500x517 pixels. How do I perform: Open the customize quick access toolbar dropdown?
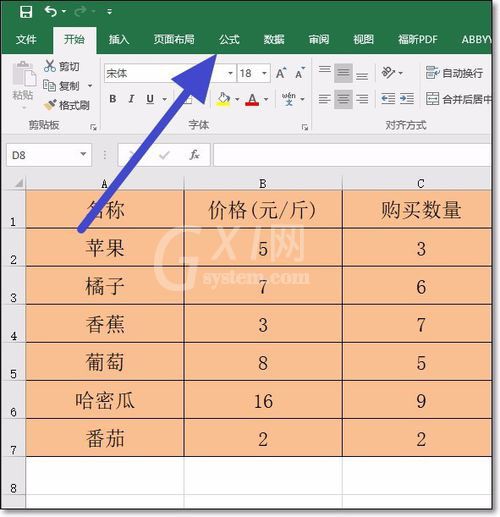pyautogui.click(x=109, y=12)
